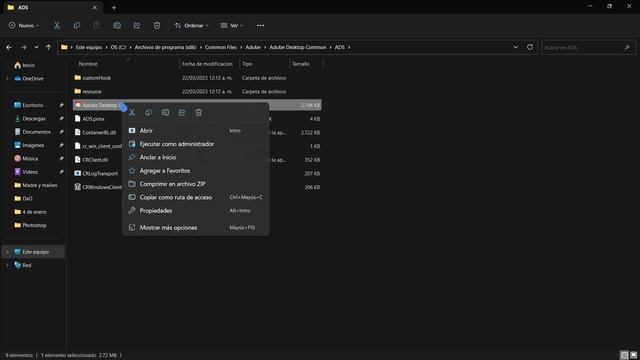
Task: Choose Ejecutar como administrador
Action: 196,144
